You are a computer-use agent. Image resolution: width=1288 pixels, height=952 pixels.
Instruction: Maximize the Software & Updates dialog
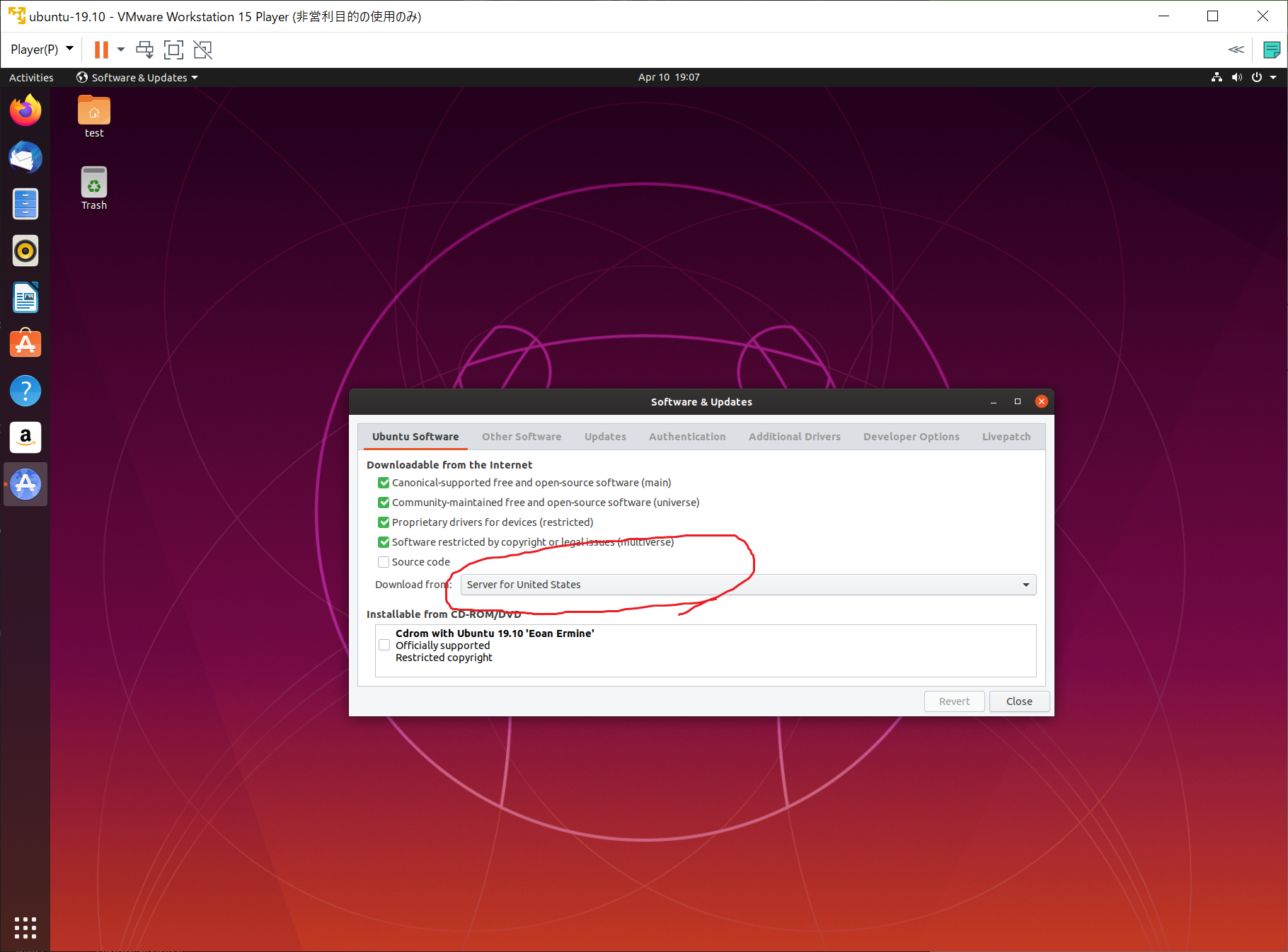tap(1018, 401)
